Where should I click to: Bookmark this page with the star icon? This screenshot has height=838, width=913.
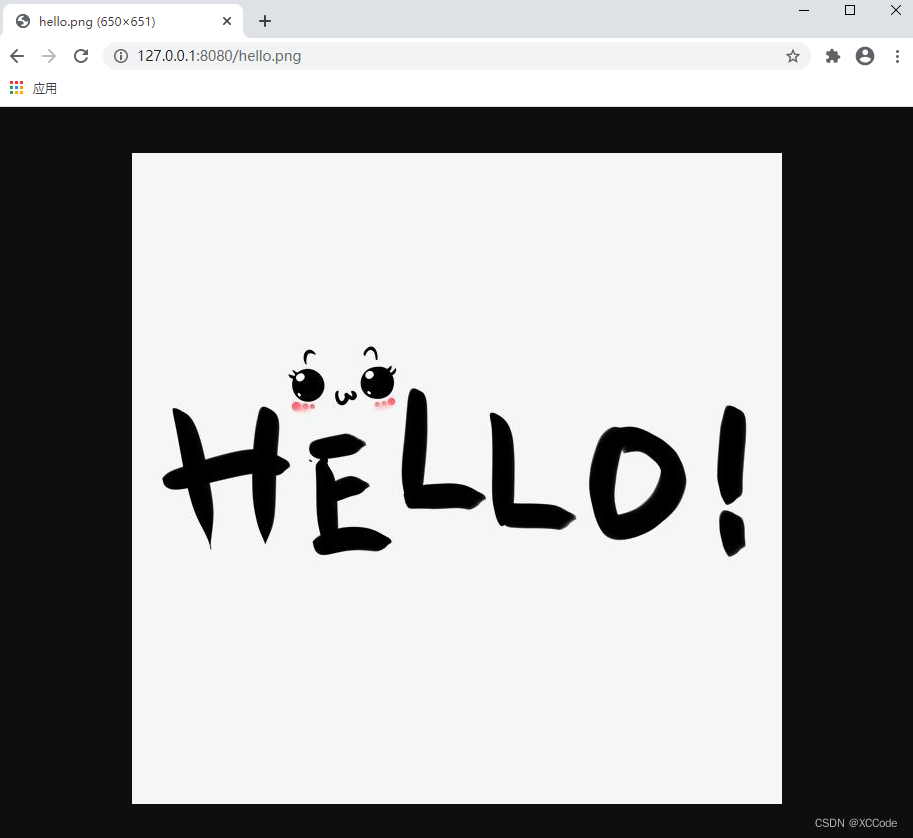click(792, 56)
